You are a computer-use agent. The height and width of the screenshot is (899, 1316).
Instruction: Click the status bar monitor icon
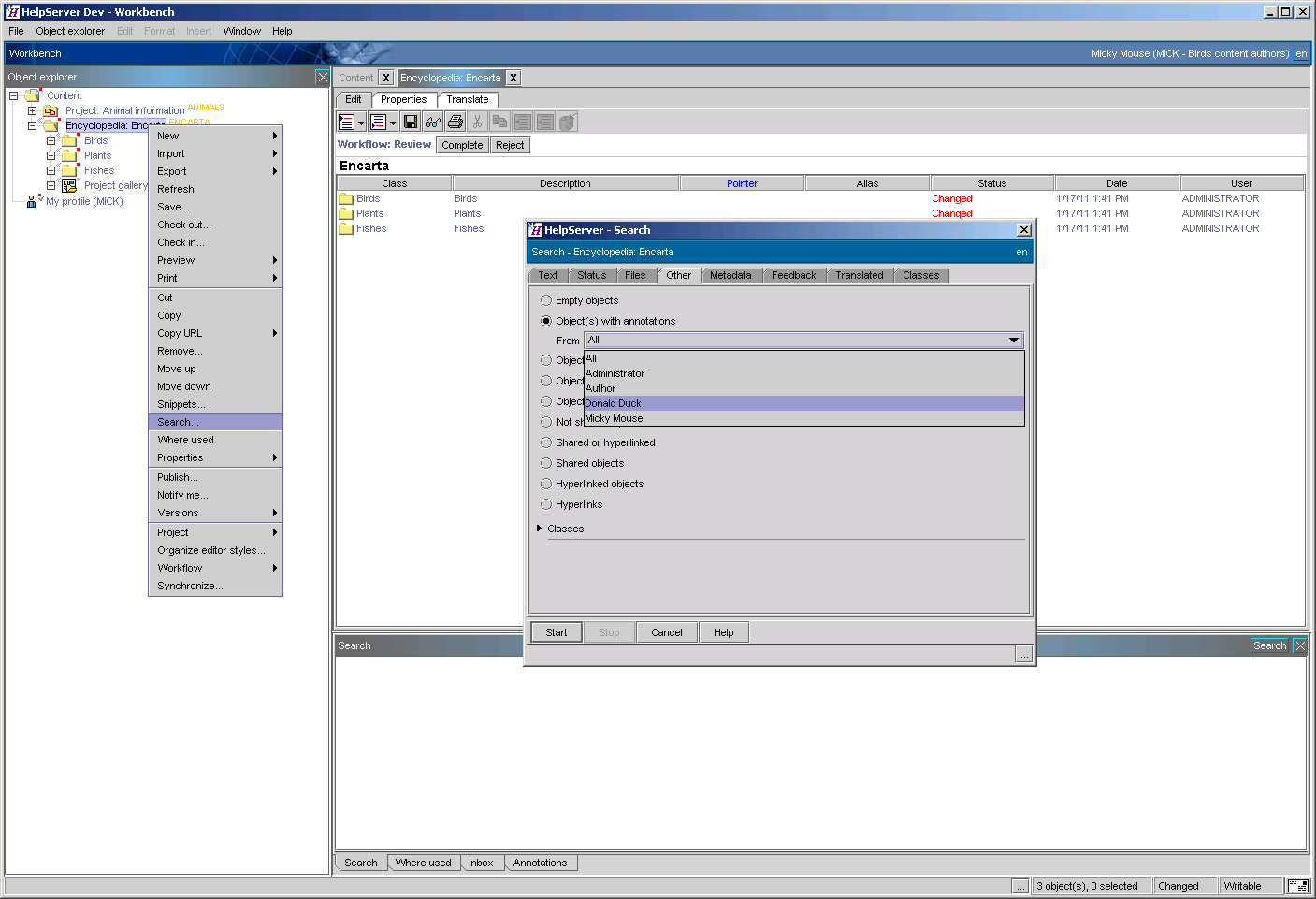[x=1297, y=886]
